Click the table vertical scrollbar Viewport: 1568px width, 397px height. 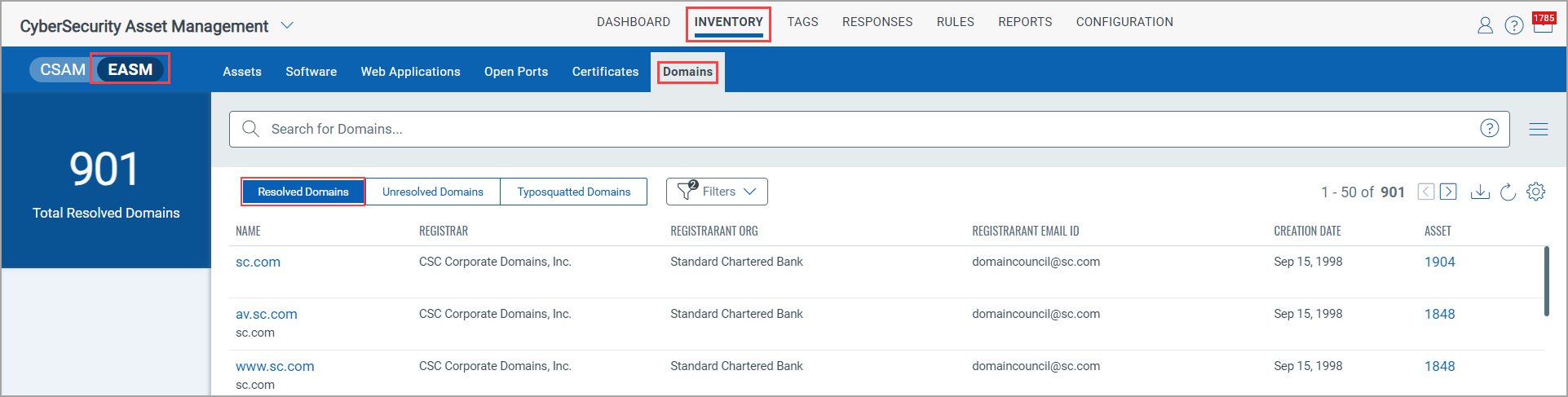click(1547, 281)
